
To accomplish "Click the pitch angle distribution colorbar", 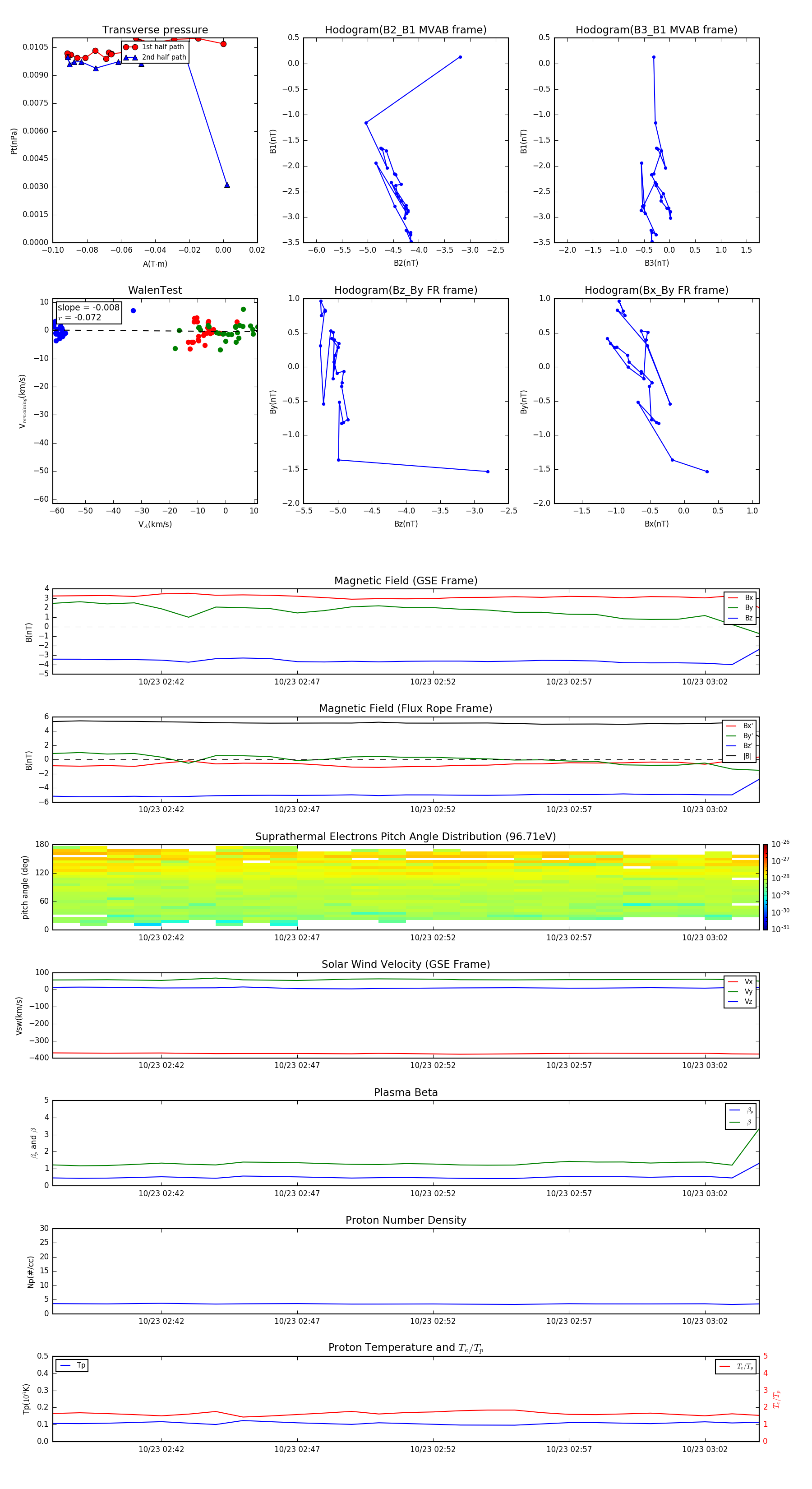I will tap(765, 887).
